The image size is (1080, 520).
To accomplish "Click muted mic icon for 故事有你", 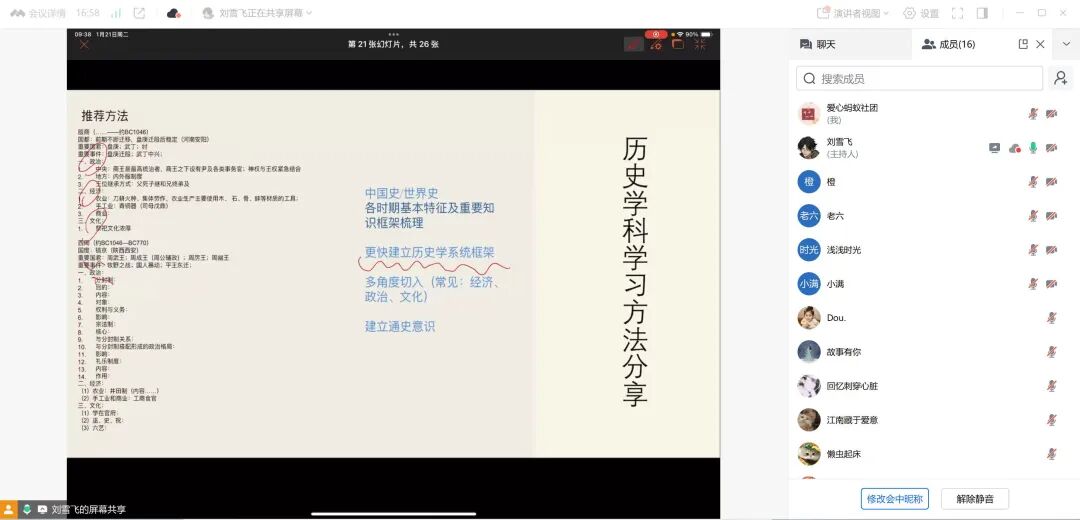I will click(1052, 351).
